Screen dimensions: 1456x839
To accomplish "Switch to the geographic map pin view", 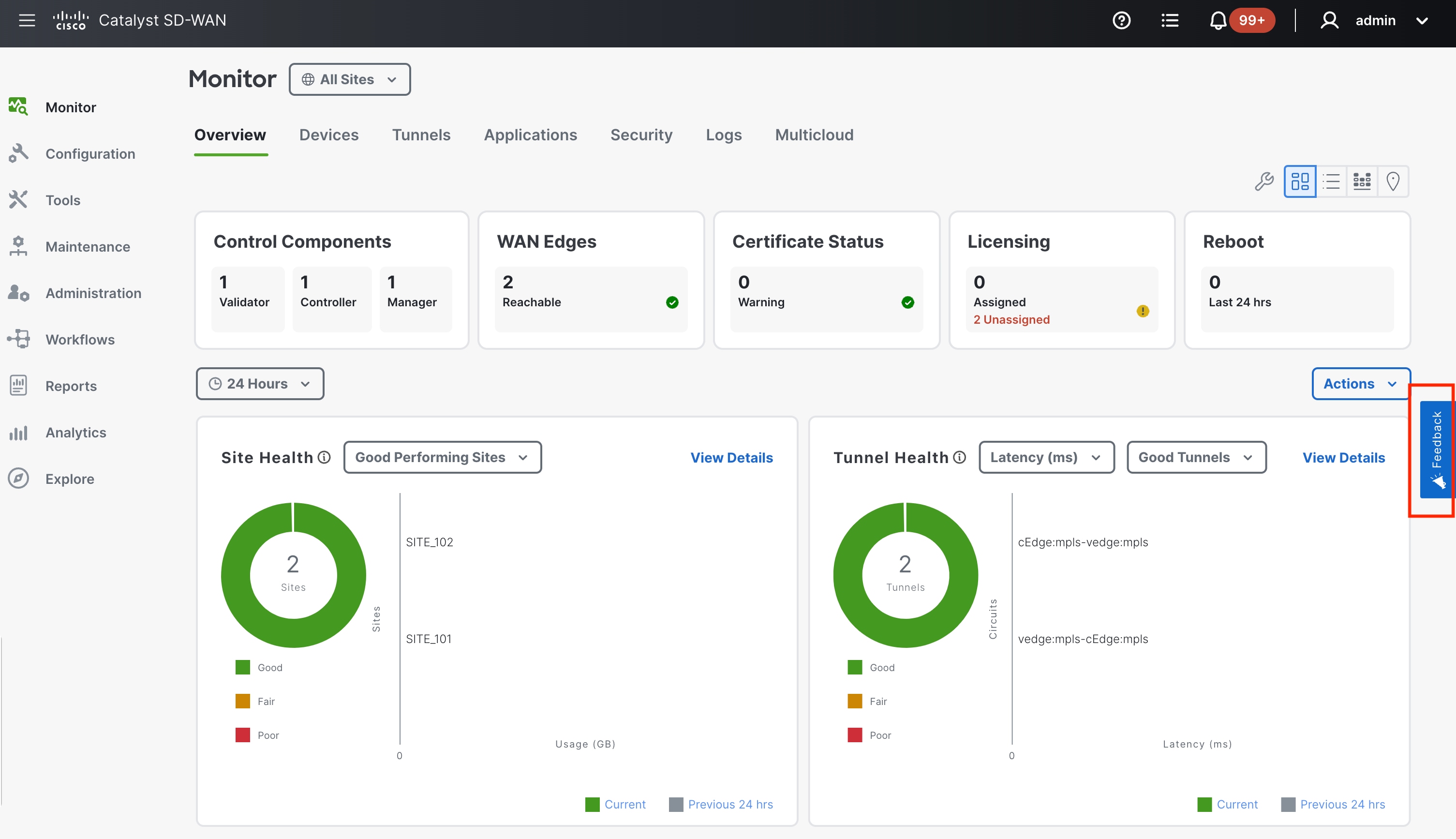I will tap(1393, 181).
